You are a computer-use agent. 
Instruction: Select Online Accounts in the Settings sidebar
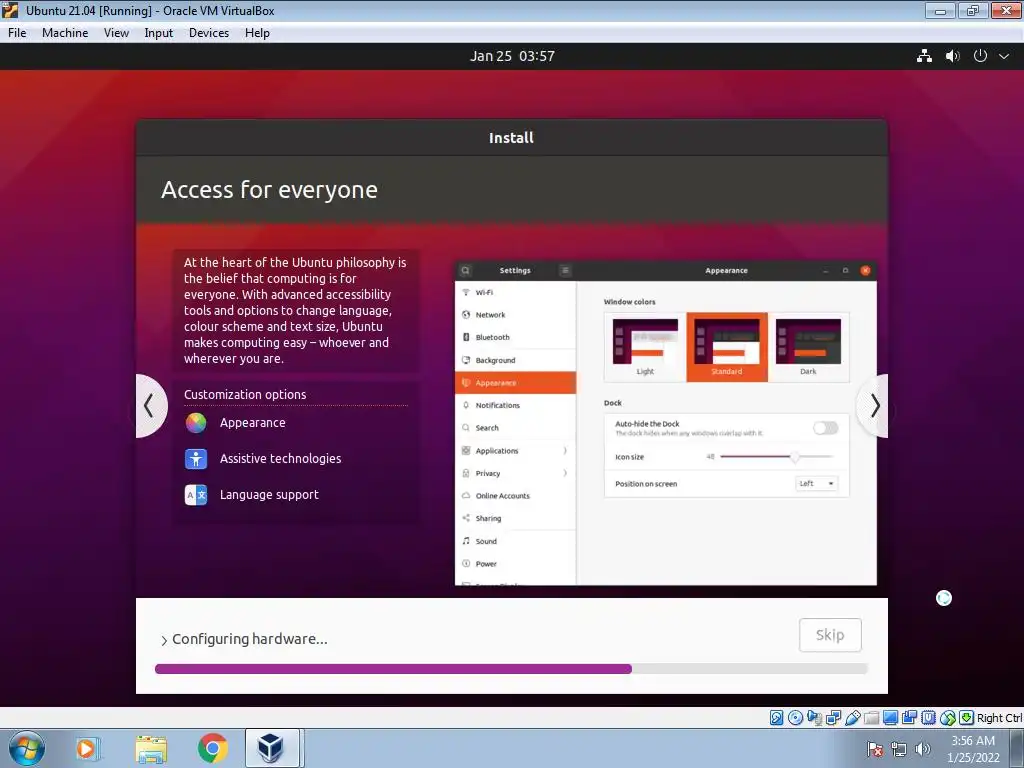515,496
